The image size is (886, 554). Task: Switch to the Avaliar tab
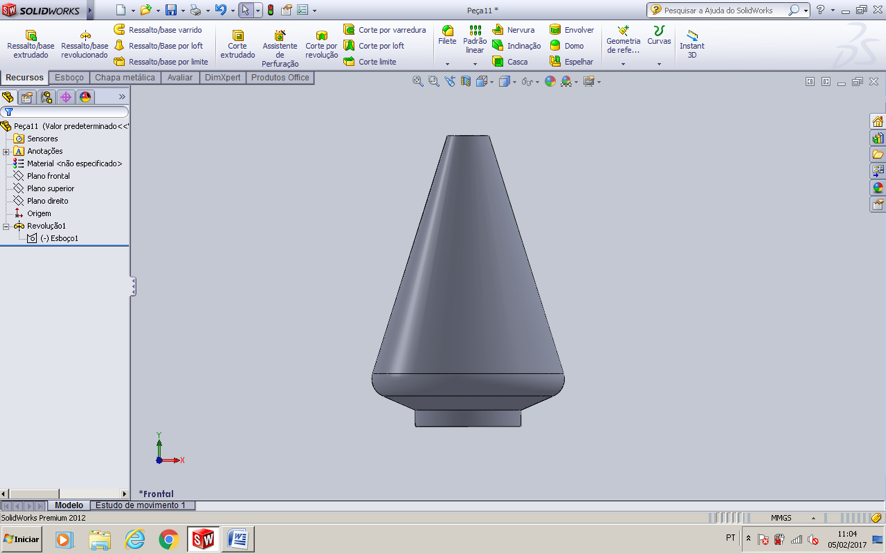pyautogui.click(x=180, y=77)
